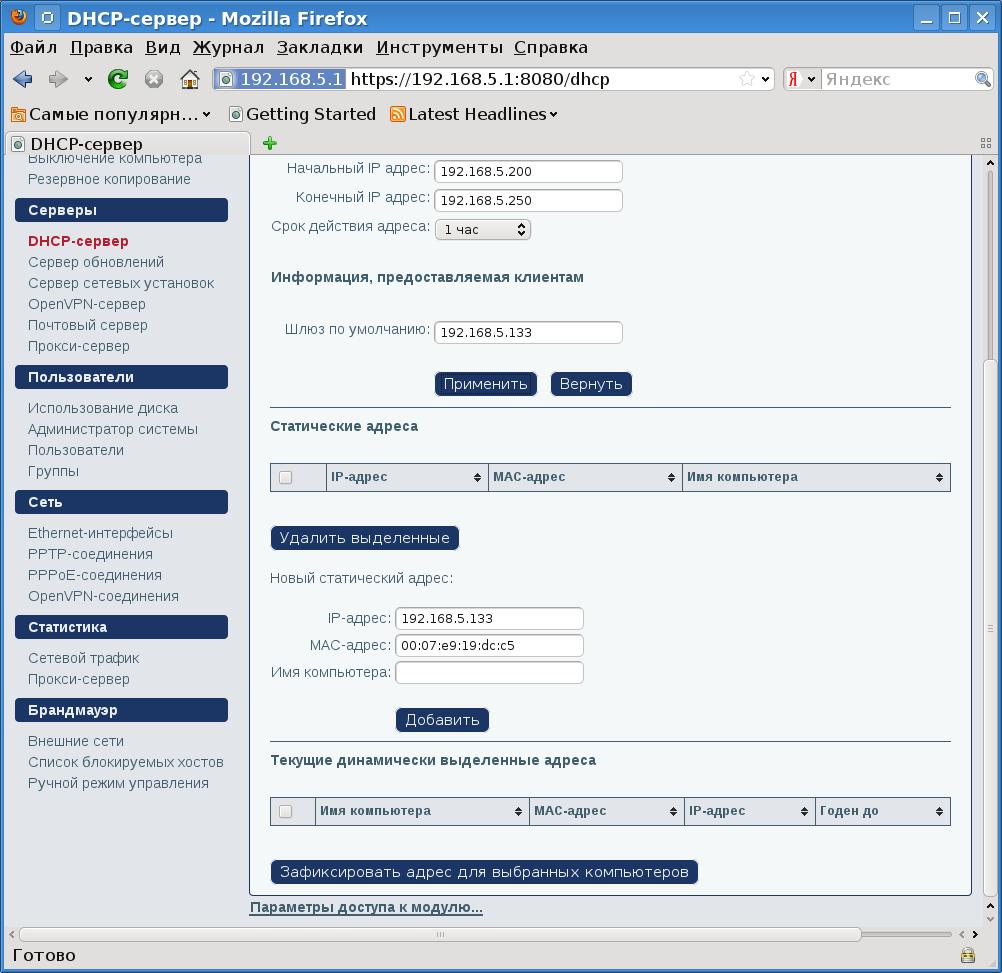Click the search magnifier icon

[x=983, y=79]
